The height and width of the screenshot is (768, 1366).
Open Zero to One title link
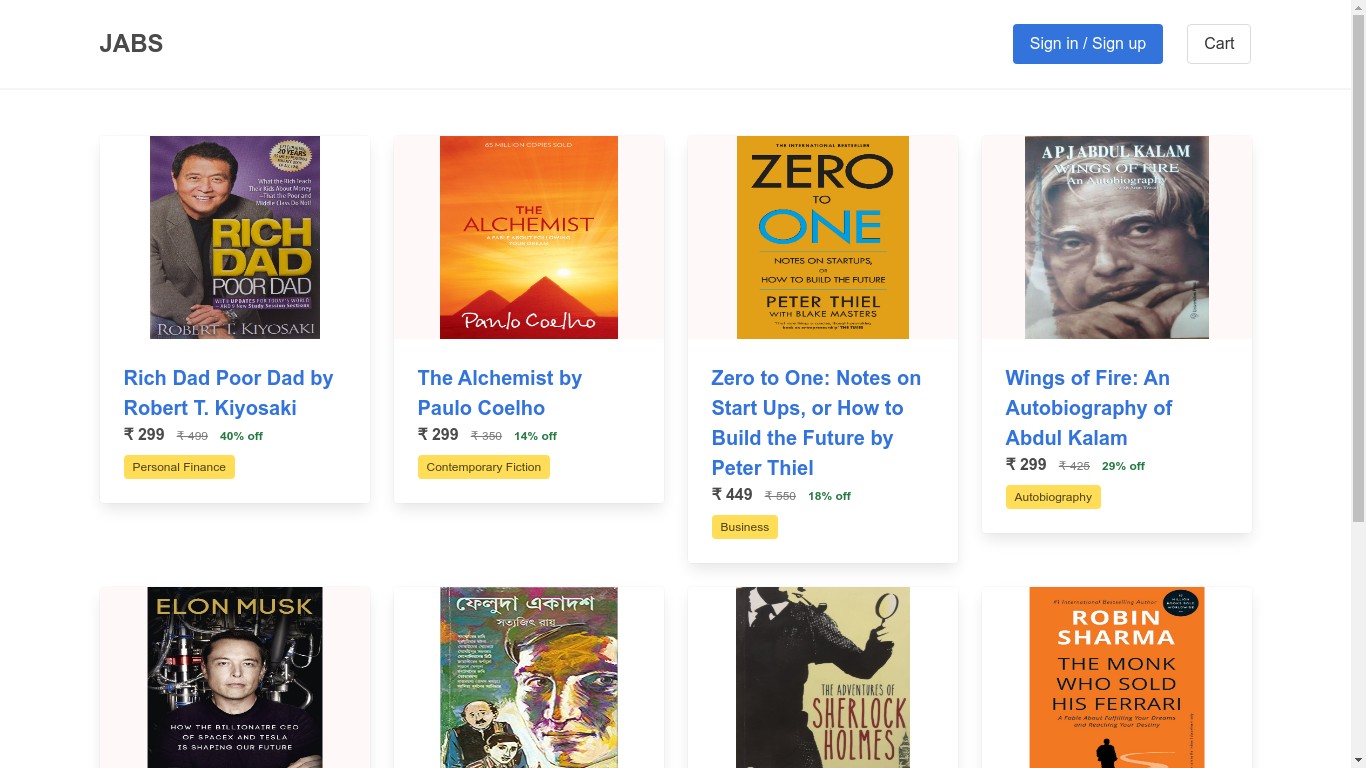point(816,423)
